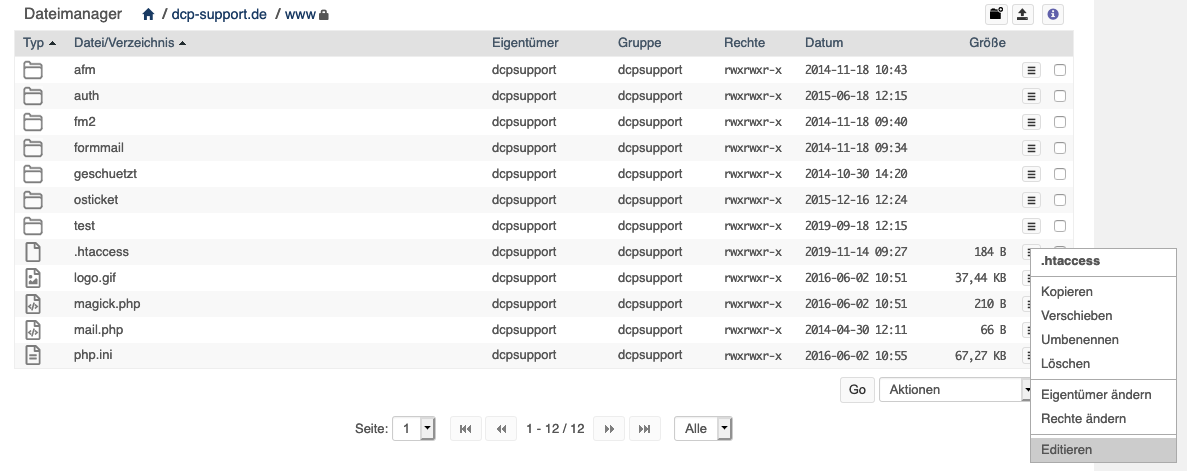Tick the checkbox for auth folder
Image resolution: width=1187 pixels, height=471 pixels.
point(1060,96)
